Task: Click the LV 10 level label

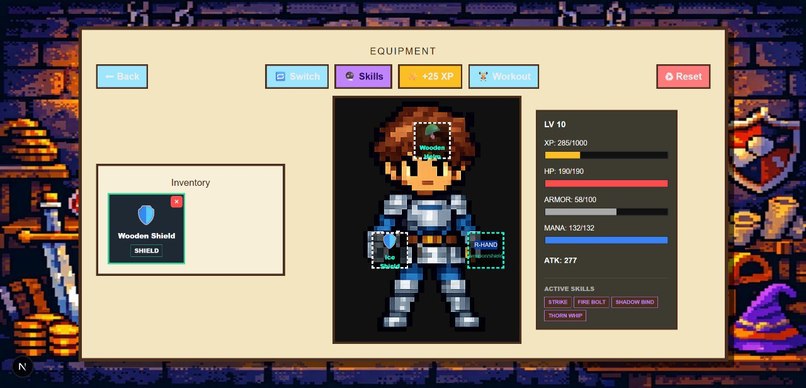Action: point(555,124)
